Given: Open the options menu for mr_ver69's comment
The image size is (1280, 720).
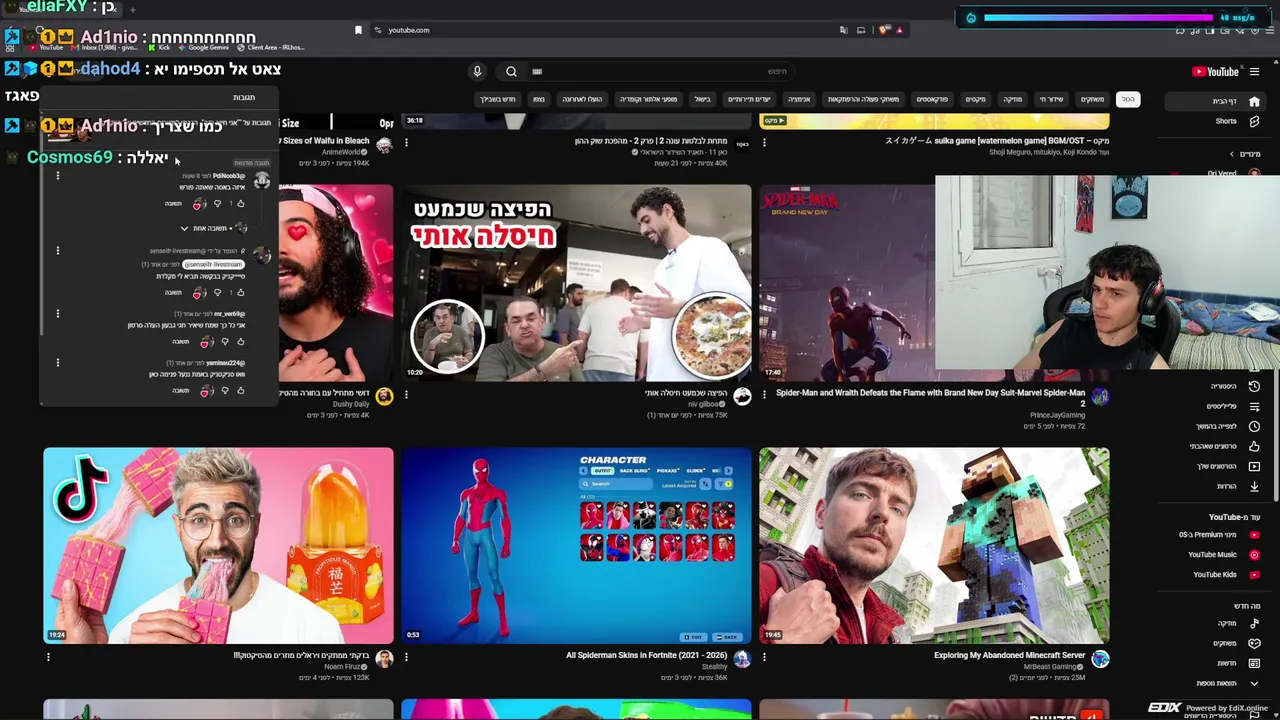Looking at the screenshot, I should tap(58, 313).
